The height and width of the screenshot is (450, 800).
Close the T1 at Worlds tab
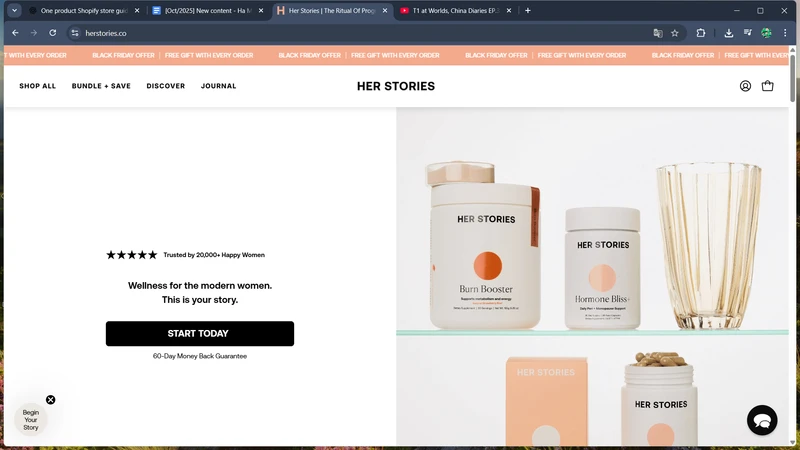(x=509, y=10)
